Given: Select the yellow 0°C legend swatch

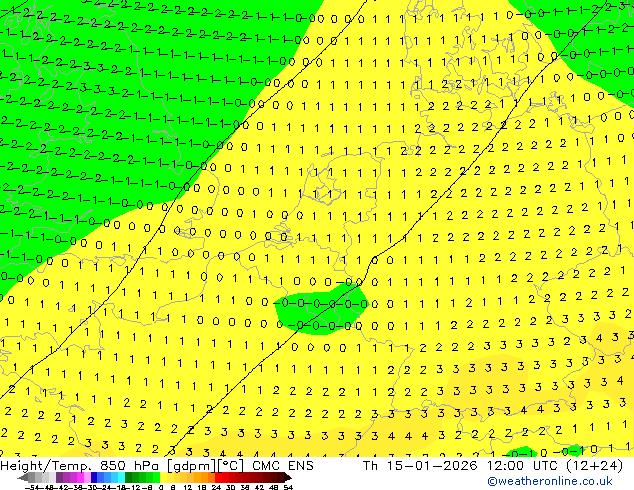Looking at the screenshot, I should point(163,477).
